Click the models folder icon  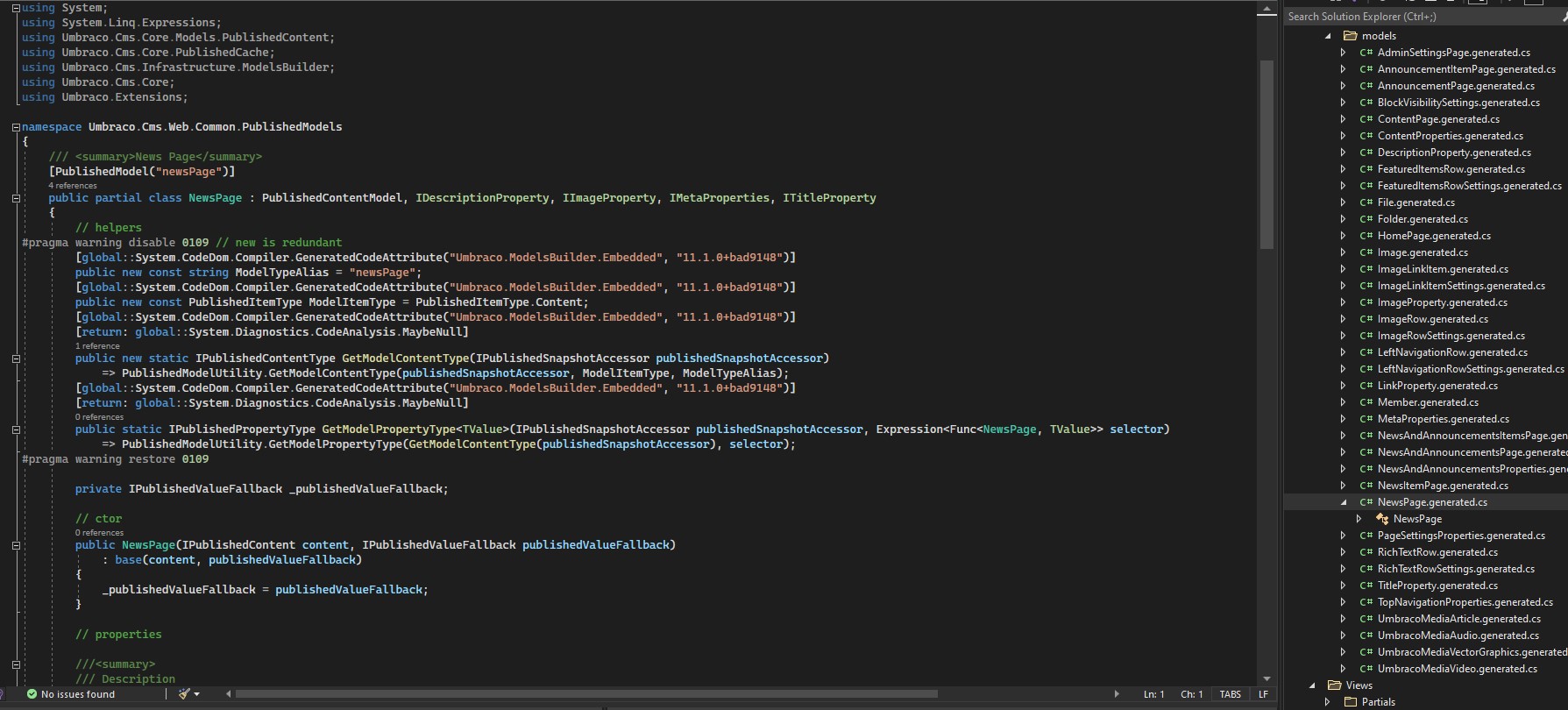pyautogui.click(x=1350, y=36)
